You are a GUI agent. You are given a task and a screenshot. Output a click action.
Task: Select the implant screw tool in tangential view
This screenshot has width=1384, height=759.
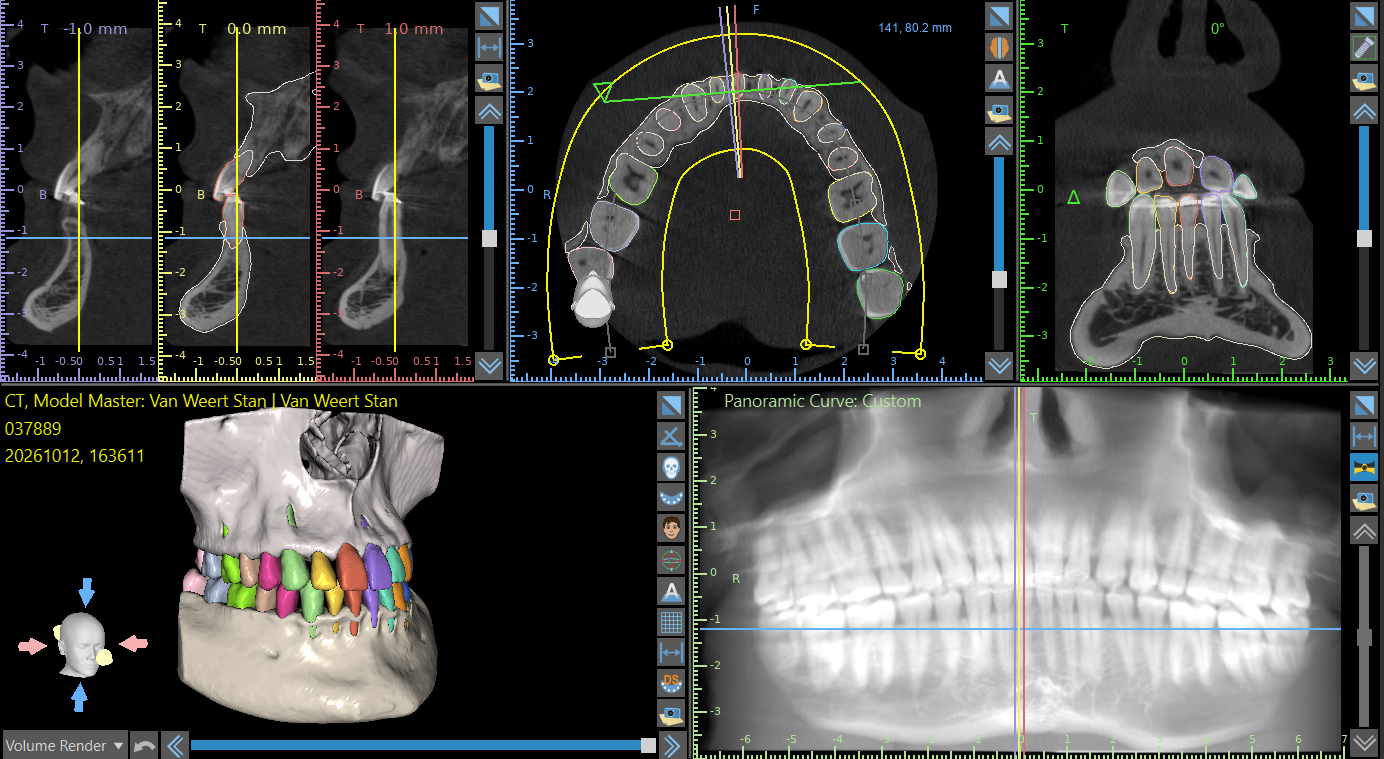pos(1365,47)
